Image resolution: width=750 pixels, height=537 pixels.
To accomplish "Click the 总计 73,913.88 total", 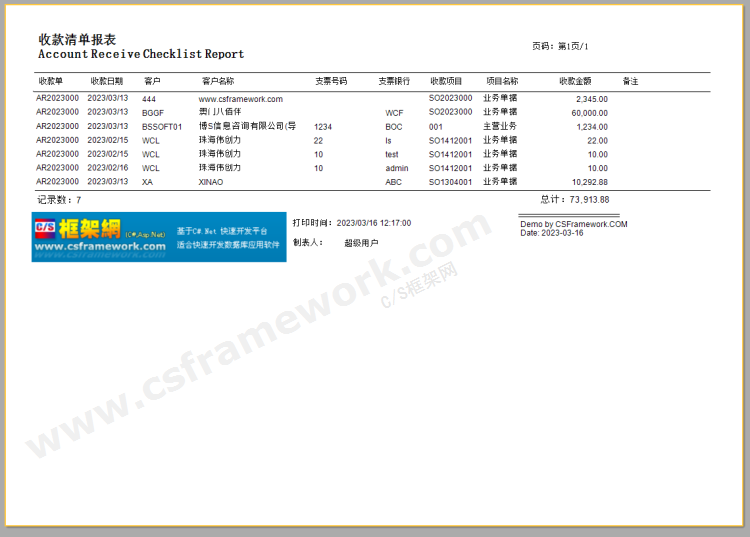I will coord(574,200).
